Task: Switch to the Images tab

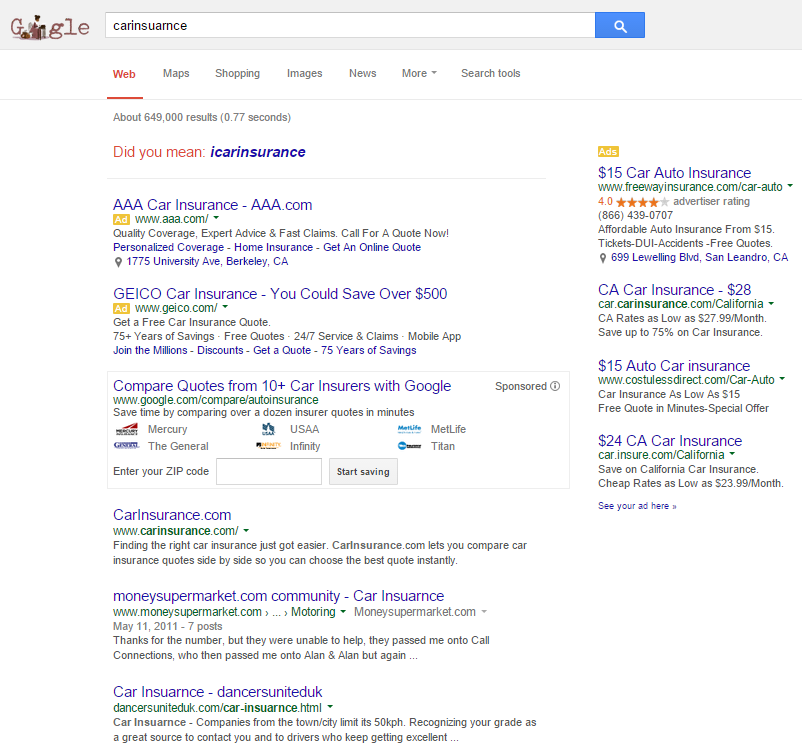Action: point(304,73)
